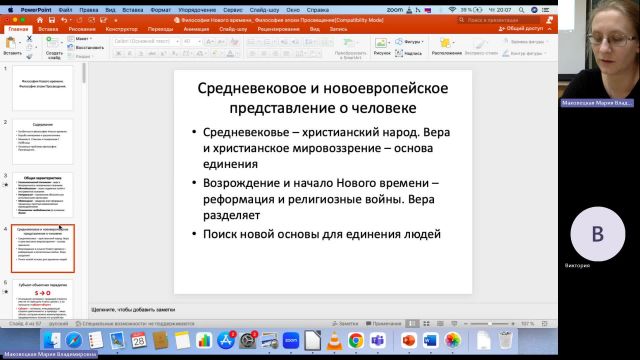Image resolution: width=640 pixels, height=360 pixels.
Task: Click zoom in plus button
Action: [x=513, y=324]
